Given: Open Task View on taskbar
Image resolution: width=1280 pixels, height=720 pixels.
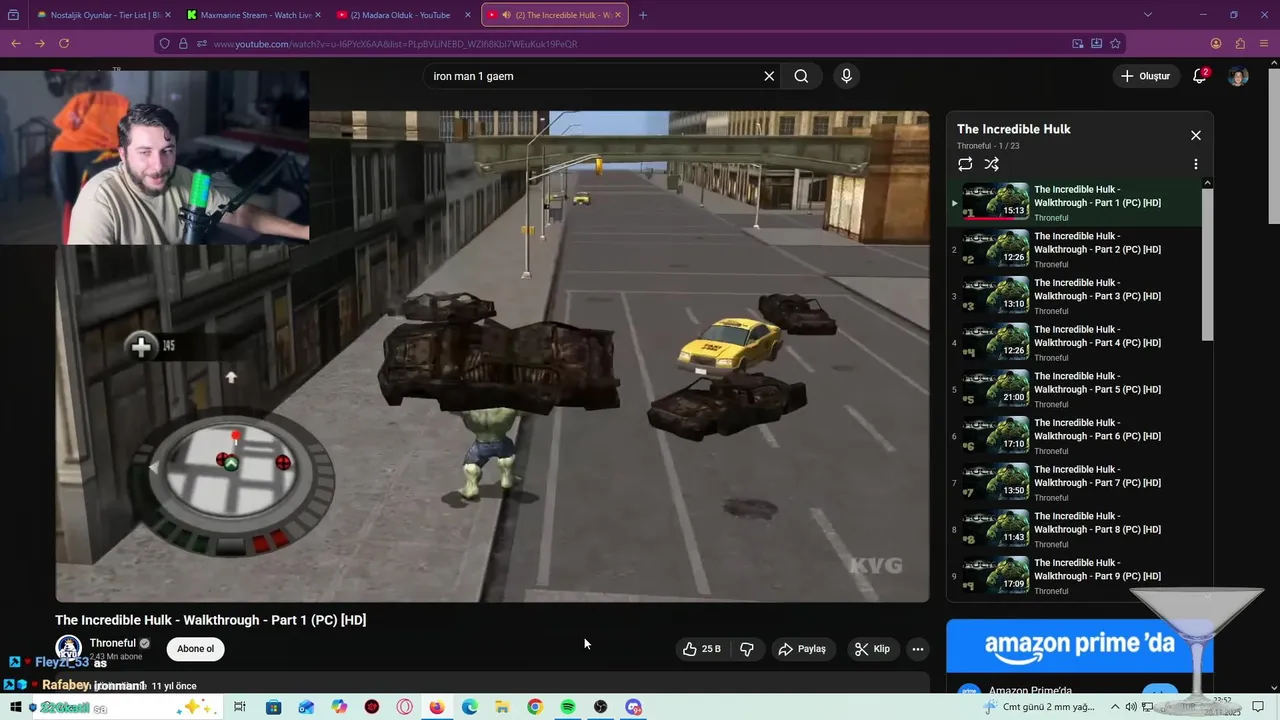Looking at the screenshot, I should 239,707.
